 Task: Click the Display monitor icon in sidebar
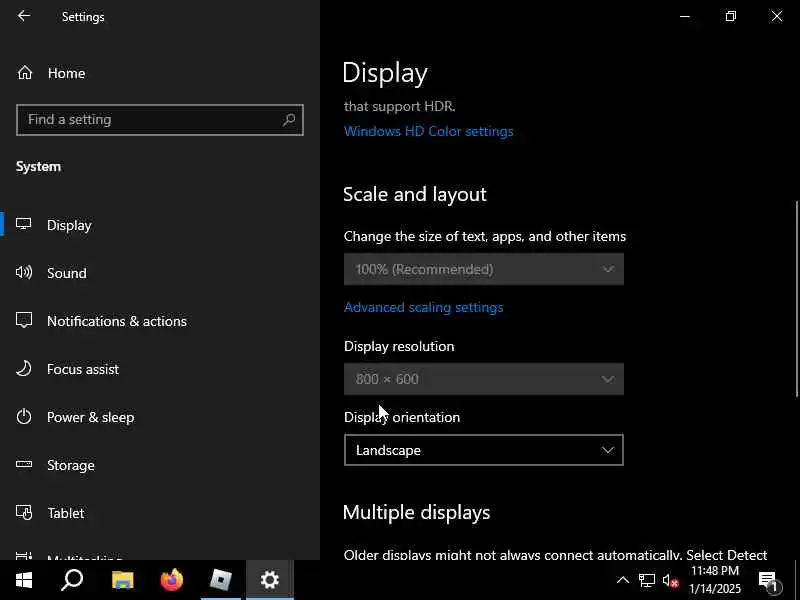click(23, 224)
